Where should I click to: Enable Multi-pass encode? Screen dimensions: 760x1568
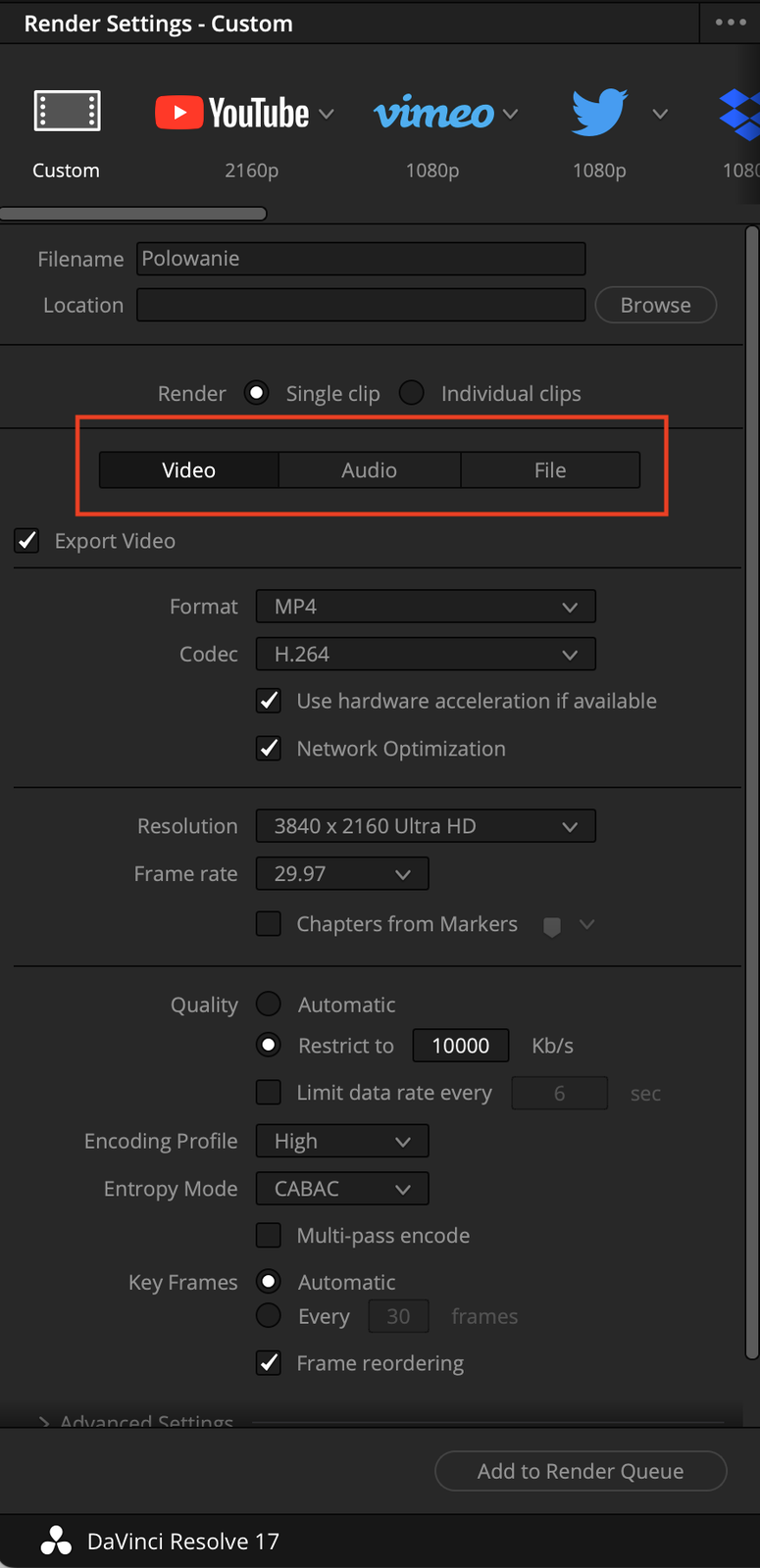268,1235
